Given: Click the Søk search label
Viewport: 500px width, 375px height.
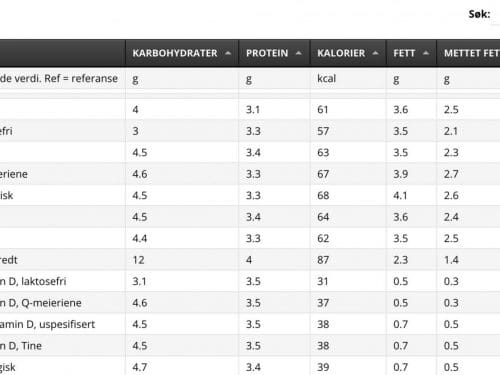Looking at the screenshot, I should 479,14.
